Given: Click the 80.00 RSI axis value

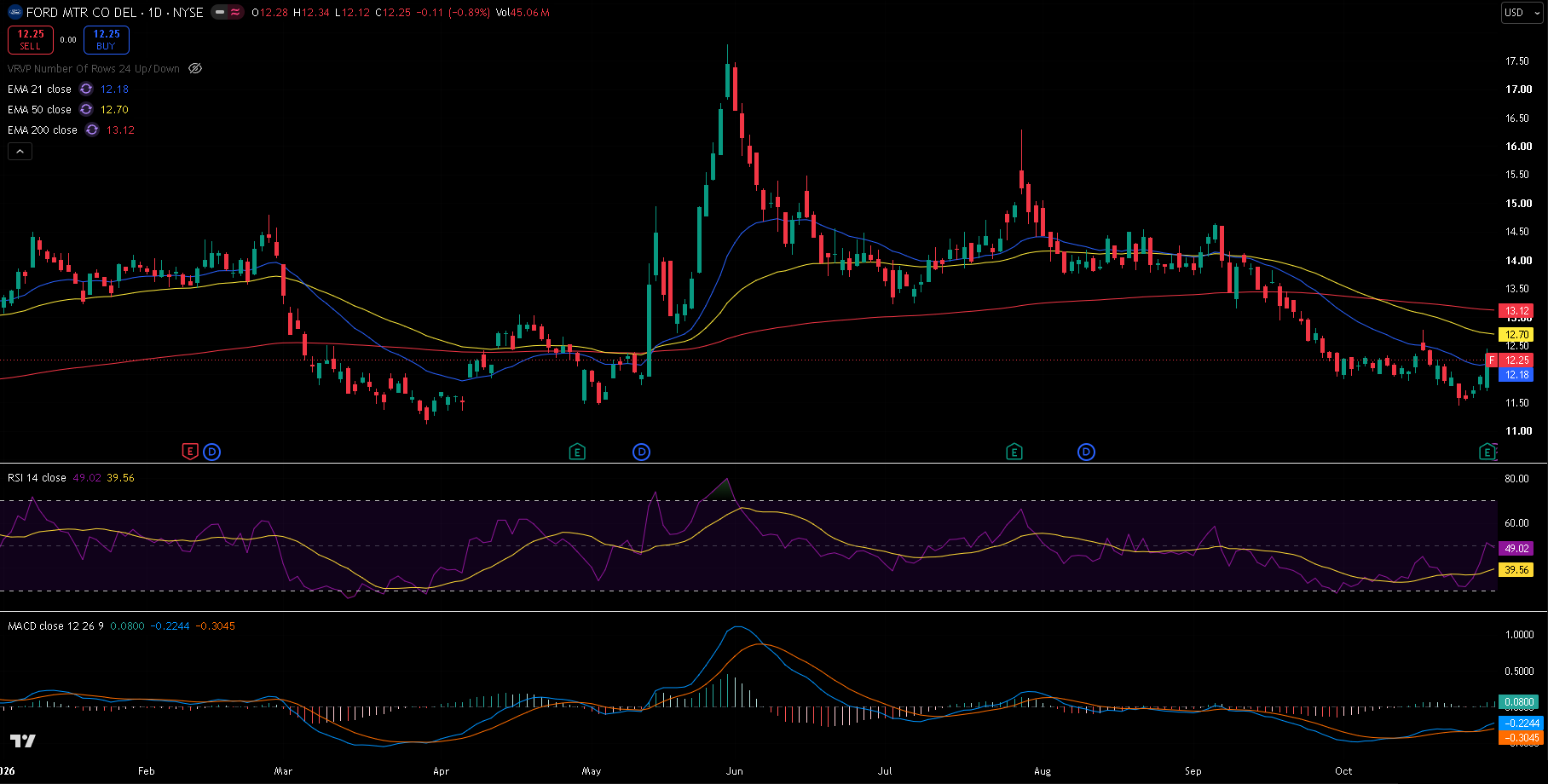Looking at the screenshot, I should point(1516,479).
